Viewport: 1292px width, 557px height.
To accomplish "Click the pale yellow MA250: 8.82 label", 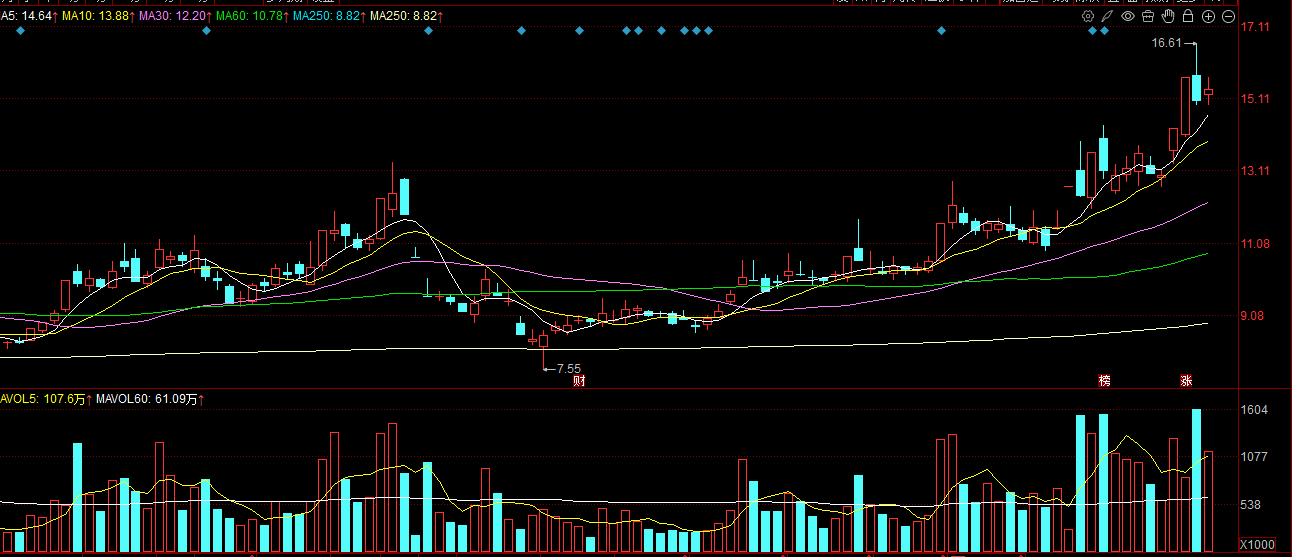I will click(404, 17).
